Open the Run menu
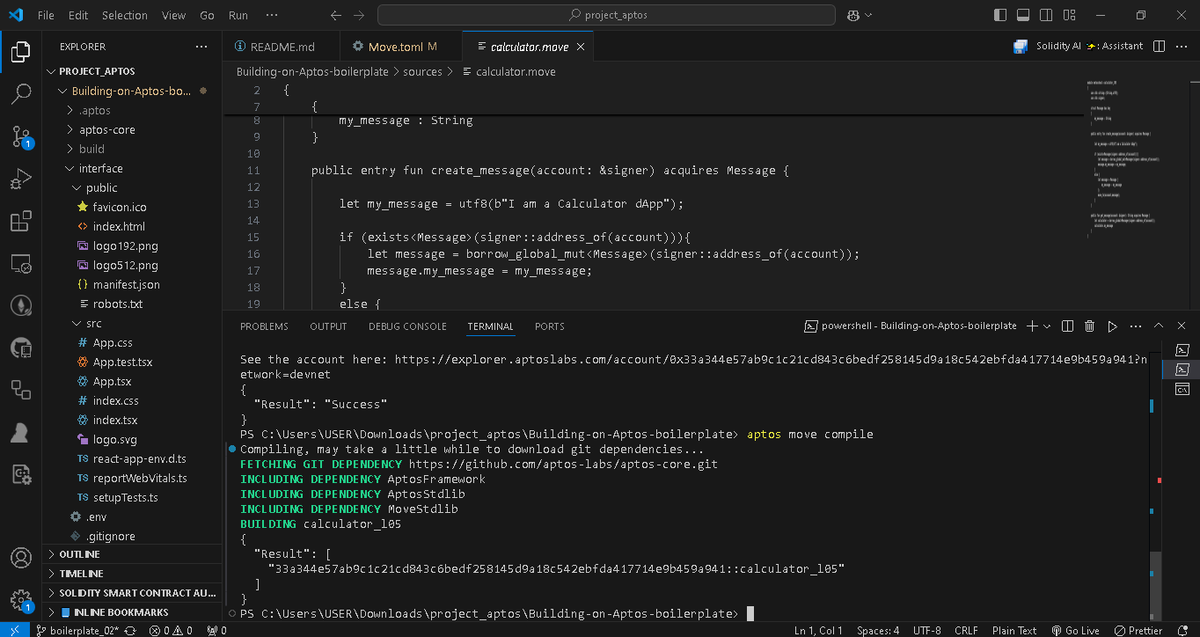 [238, 15]
